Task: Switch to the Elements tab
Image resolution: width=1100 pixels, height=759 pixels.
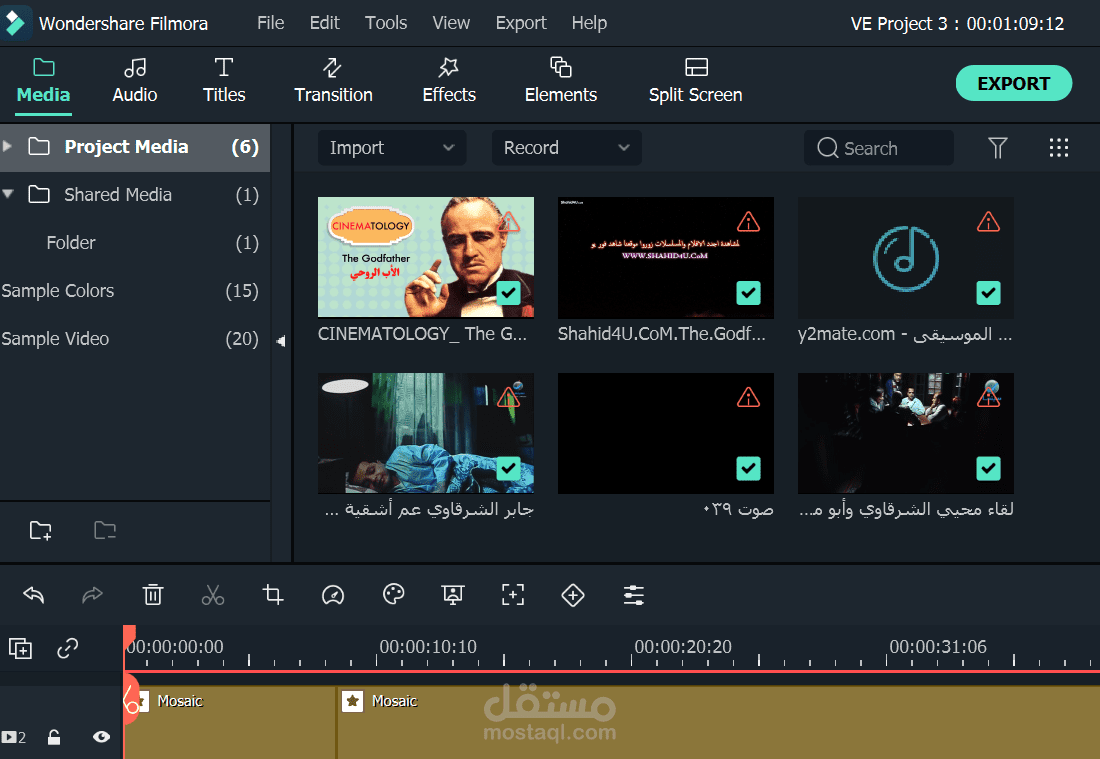Action: coord(561,81)
